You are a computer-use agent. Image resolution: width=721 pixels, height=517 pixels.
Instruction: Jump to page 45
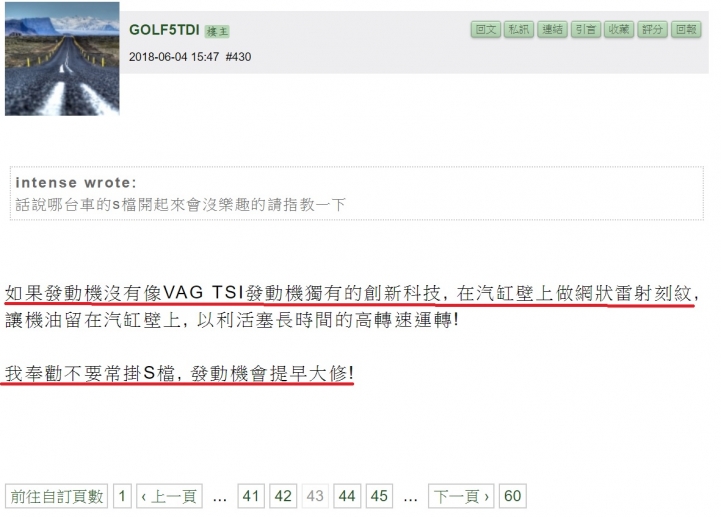[379, 496]
